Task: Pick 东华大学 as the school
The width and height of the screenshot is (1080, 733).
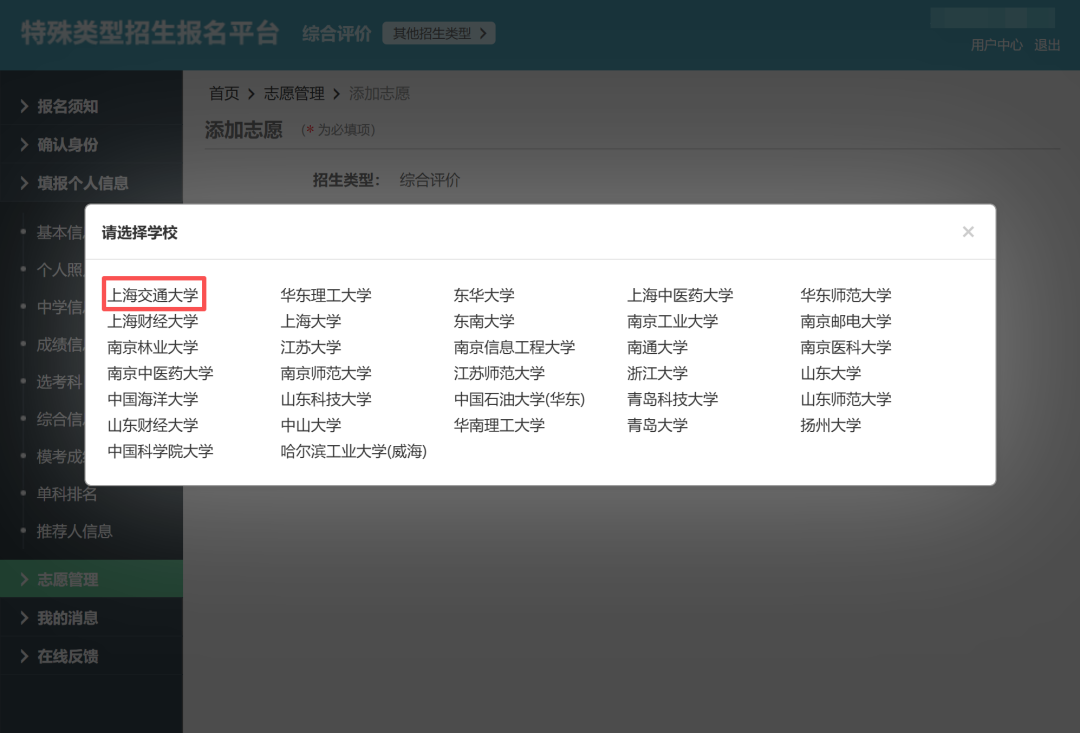Action: (484, 296)
